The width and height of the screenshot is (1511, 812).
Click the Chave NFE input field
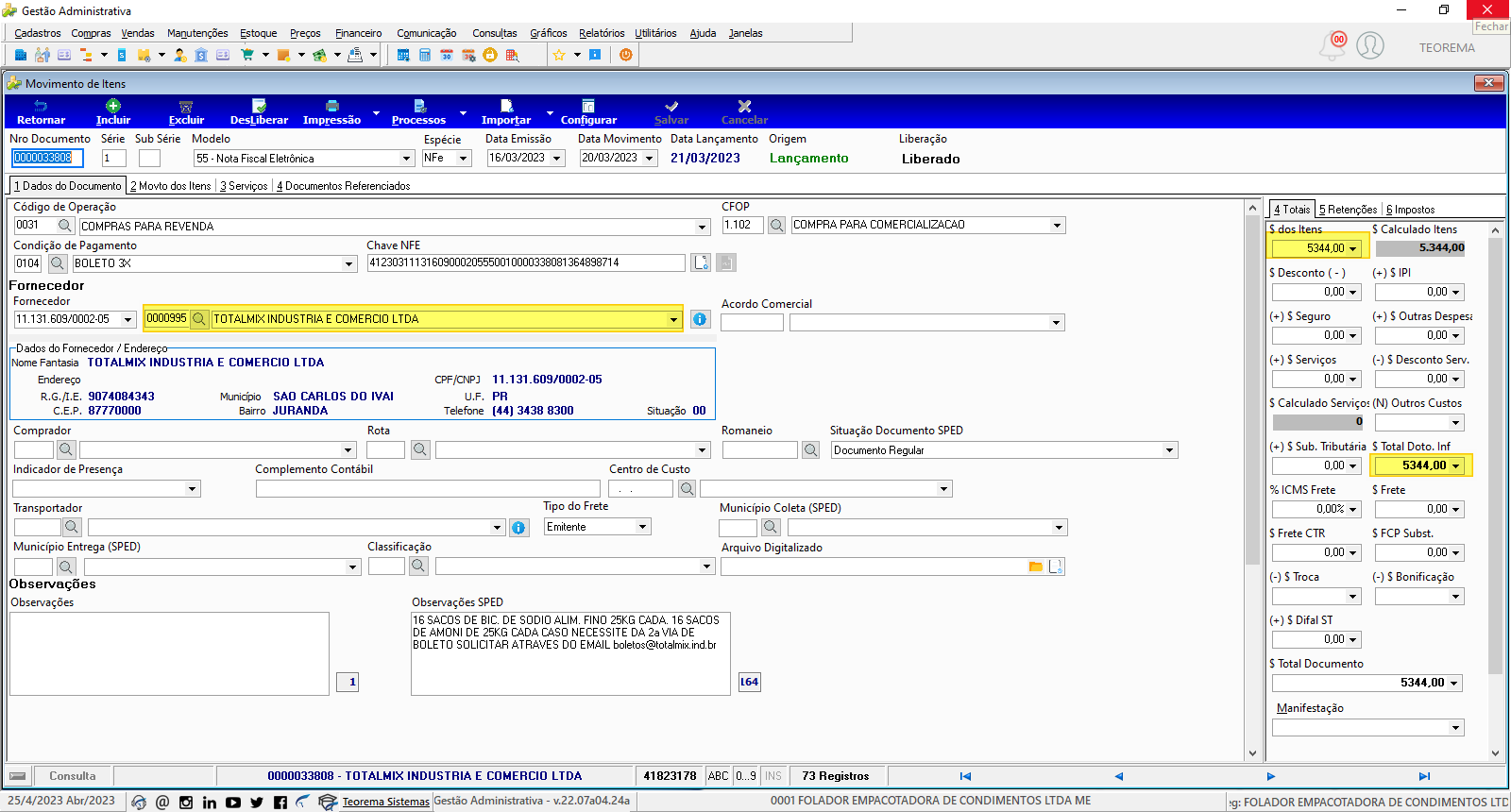click(x=526, y=262)
